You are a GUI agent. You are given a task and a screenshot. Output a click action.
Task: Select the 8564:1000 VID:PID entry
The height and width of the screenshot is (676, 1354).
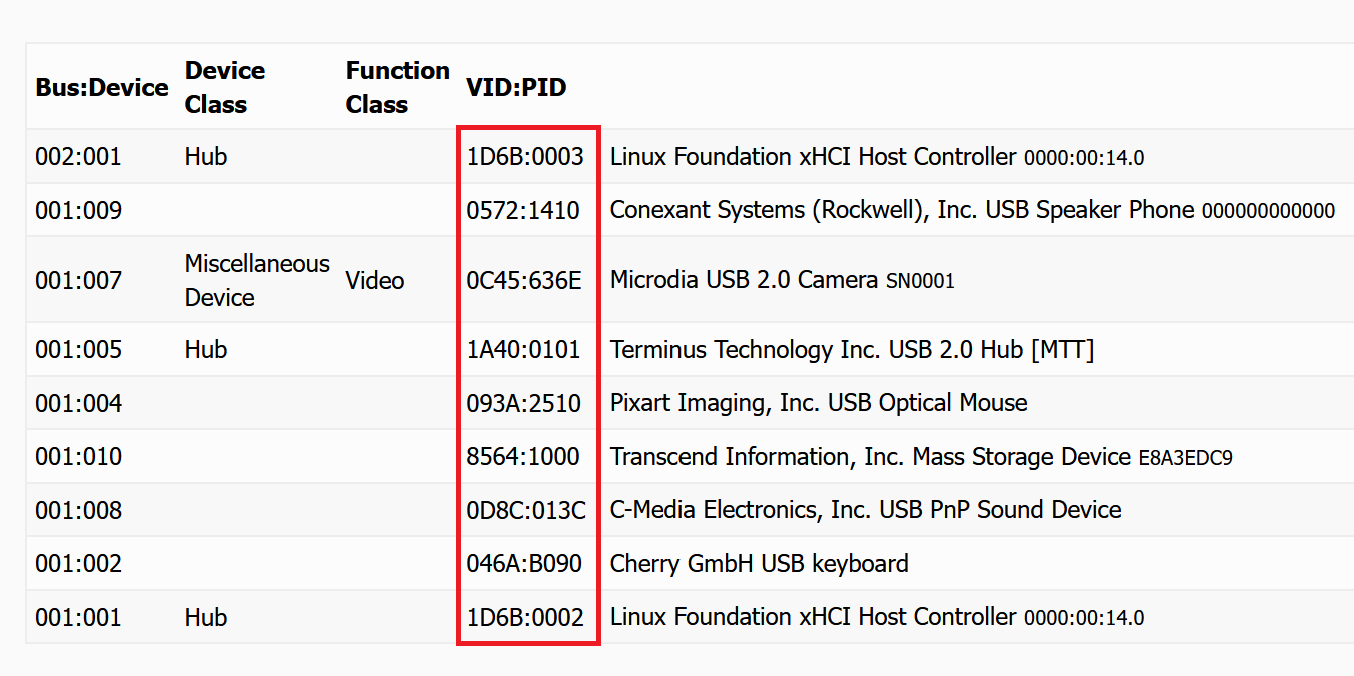pyautogui.click(x=523, y=457)
